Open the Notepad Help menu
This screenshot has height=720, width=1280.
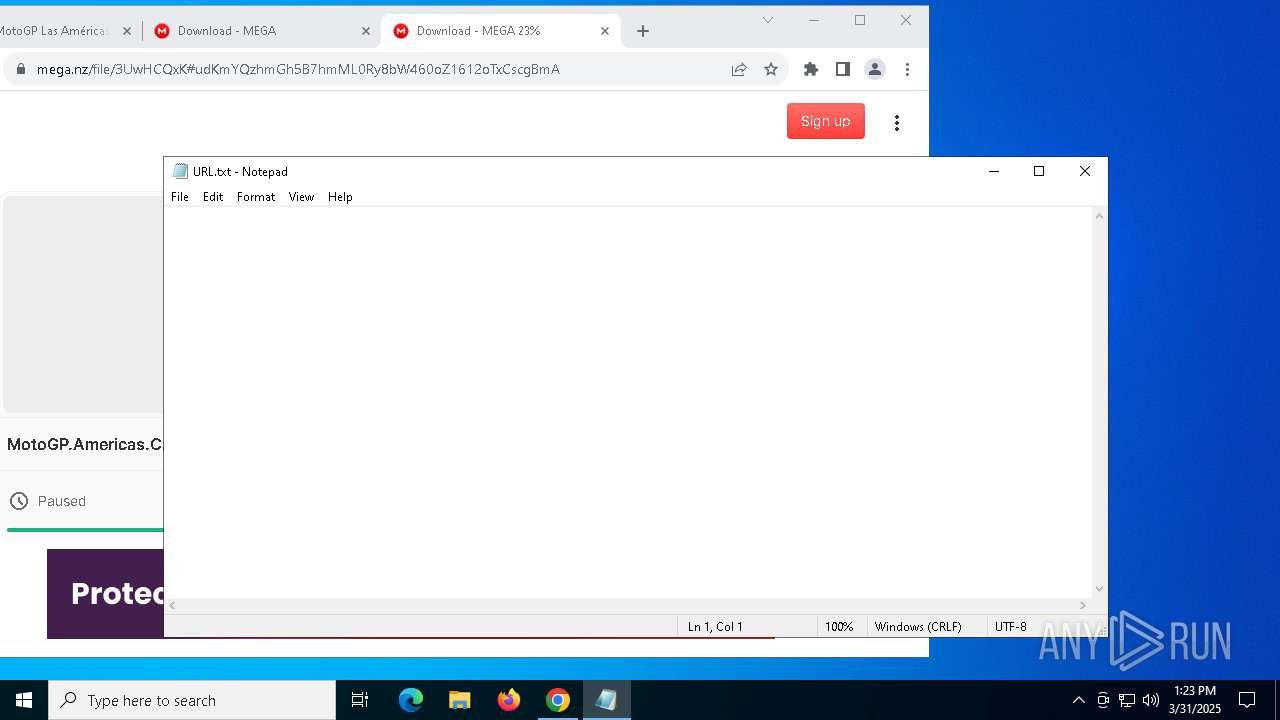click(x=340, y=197)
